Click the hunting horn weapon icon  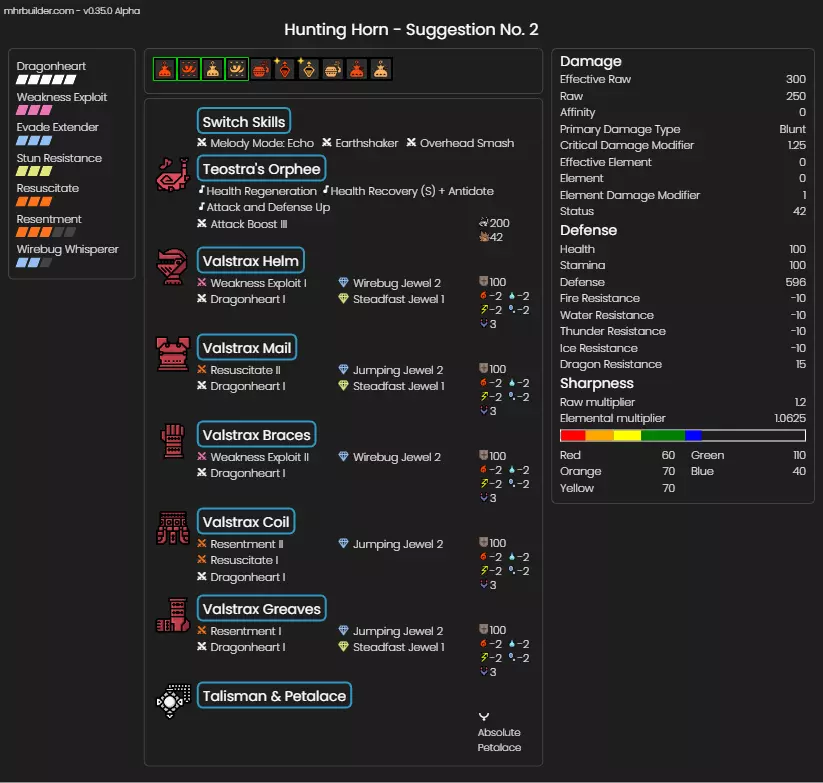click(x=173, y=175)
